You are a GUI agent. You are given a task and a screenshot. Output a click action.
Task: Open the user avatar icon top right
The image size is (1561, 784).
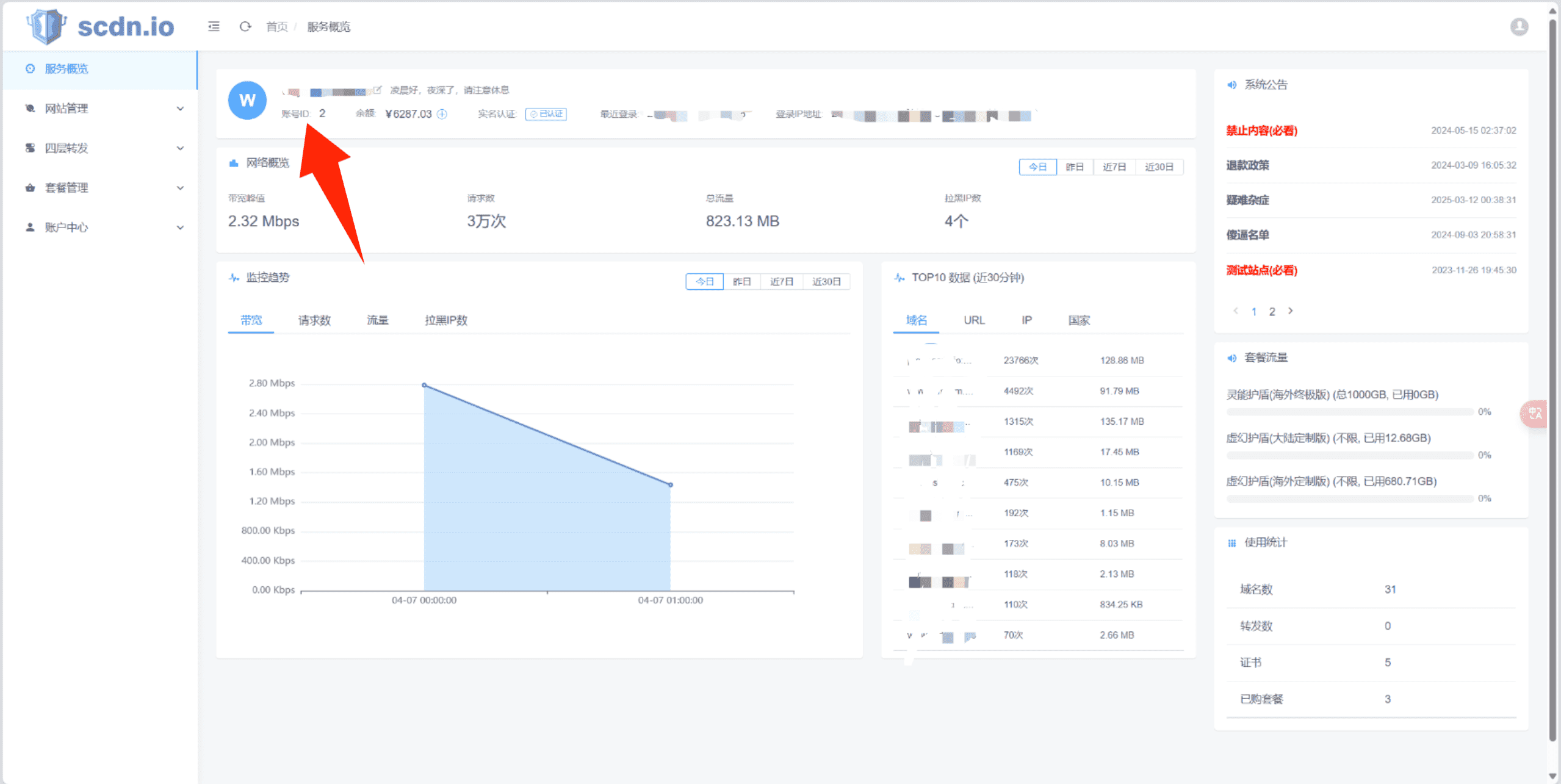(1519, 27)
